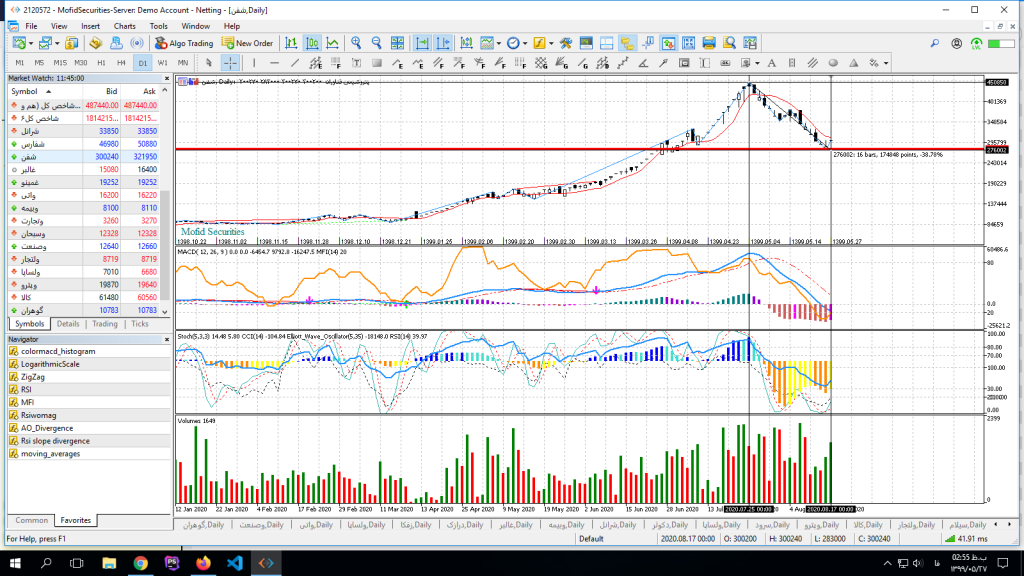
Task: Switch timeframe to H4
Action: 121,63
